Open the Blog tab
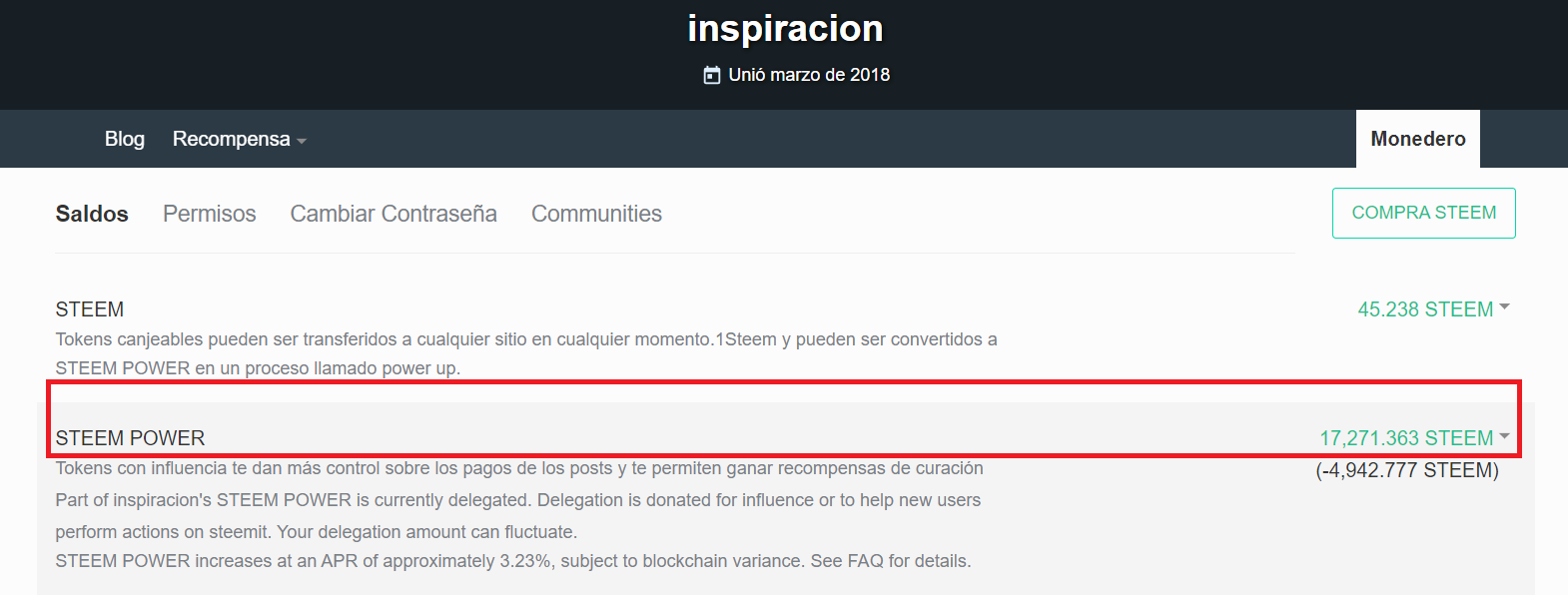Image resolution: width=1568 pixels, height=595 pixels. (124, 139)
